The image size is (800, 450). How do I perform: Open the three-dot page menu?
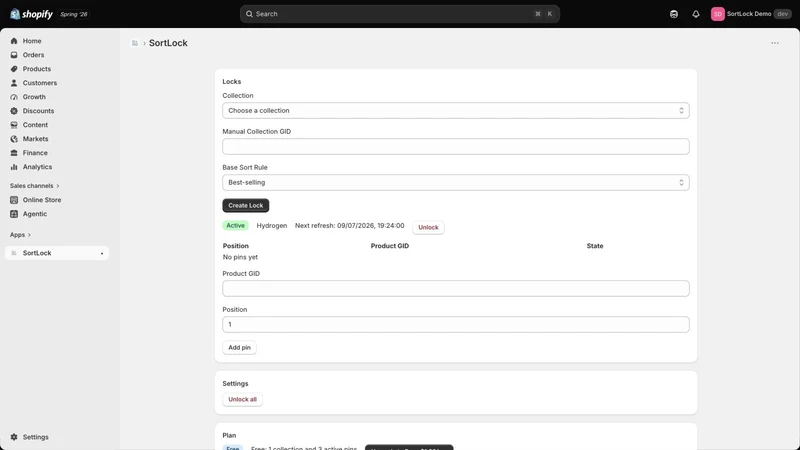(774, 43)
